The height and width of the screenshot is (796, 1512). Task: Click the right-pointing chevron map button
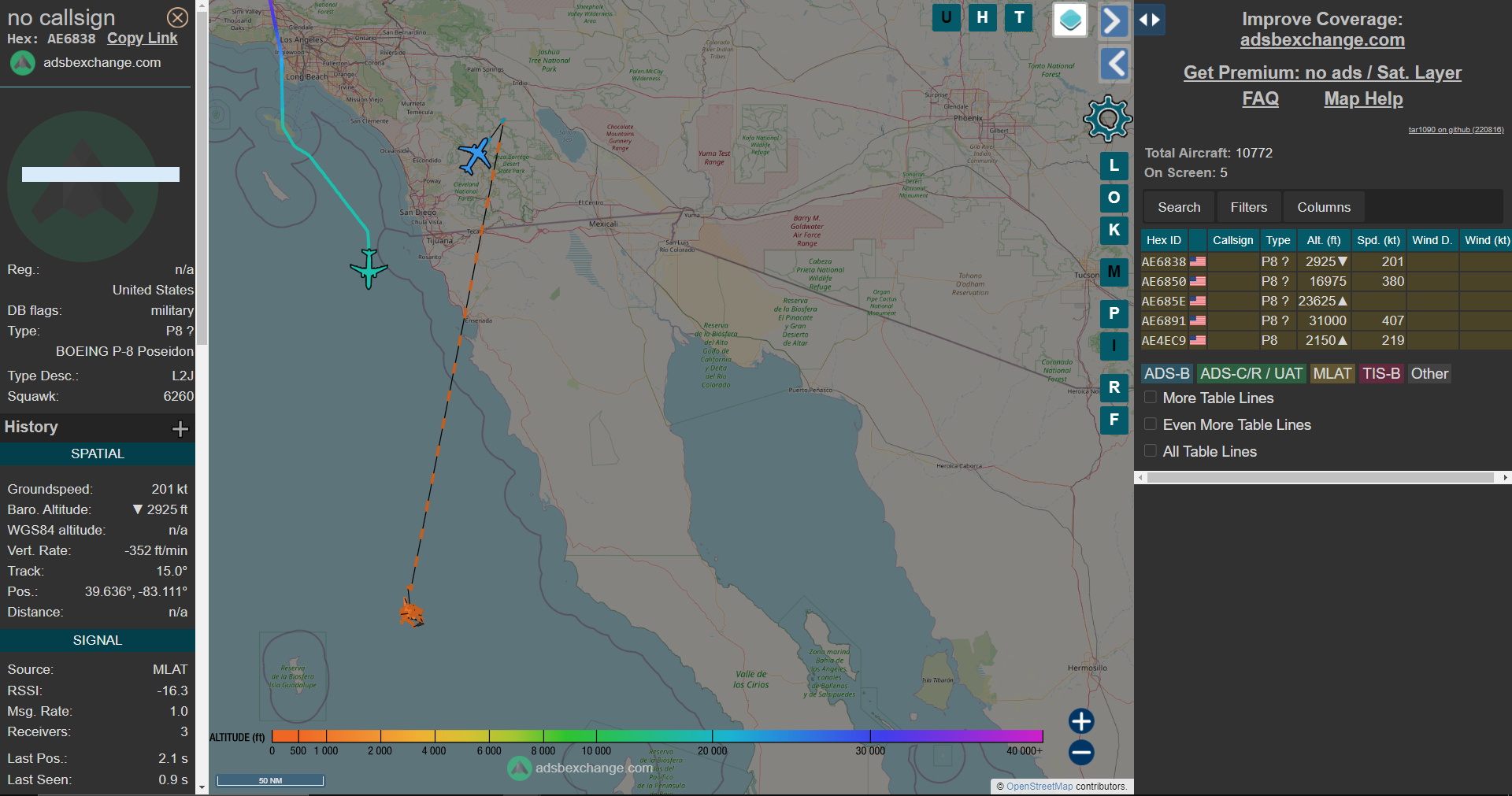[1114, 20]
